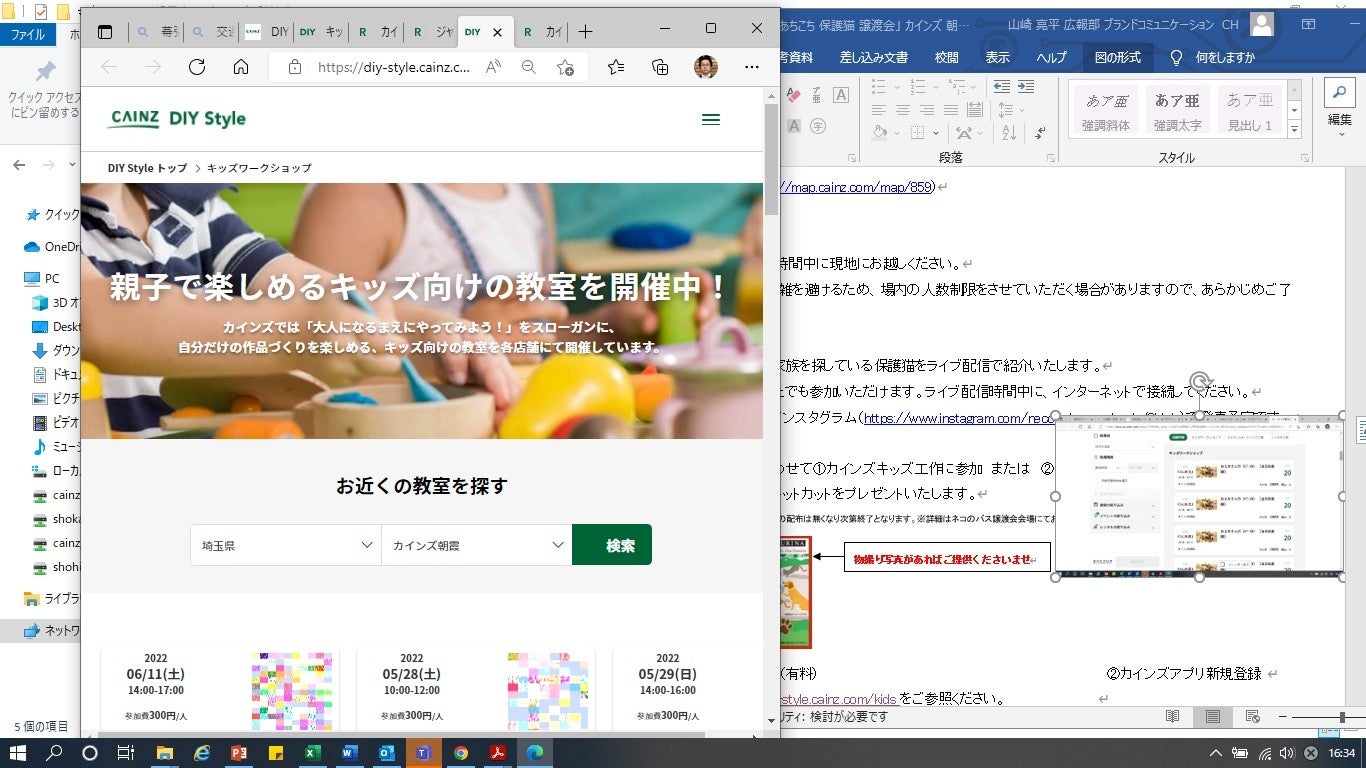Click the zoom-out magnifier in address bar
Viewport: 1366px width, 768px height.
[x=529, y=67]
